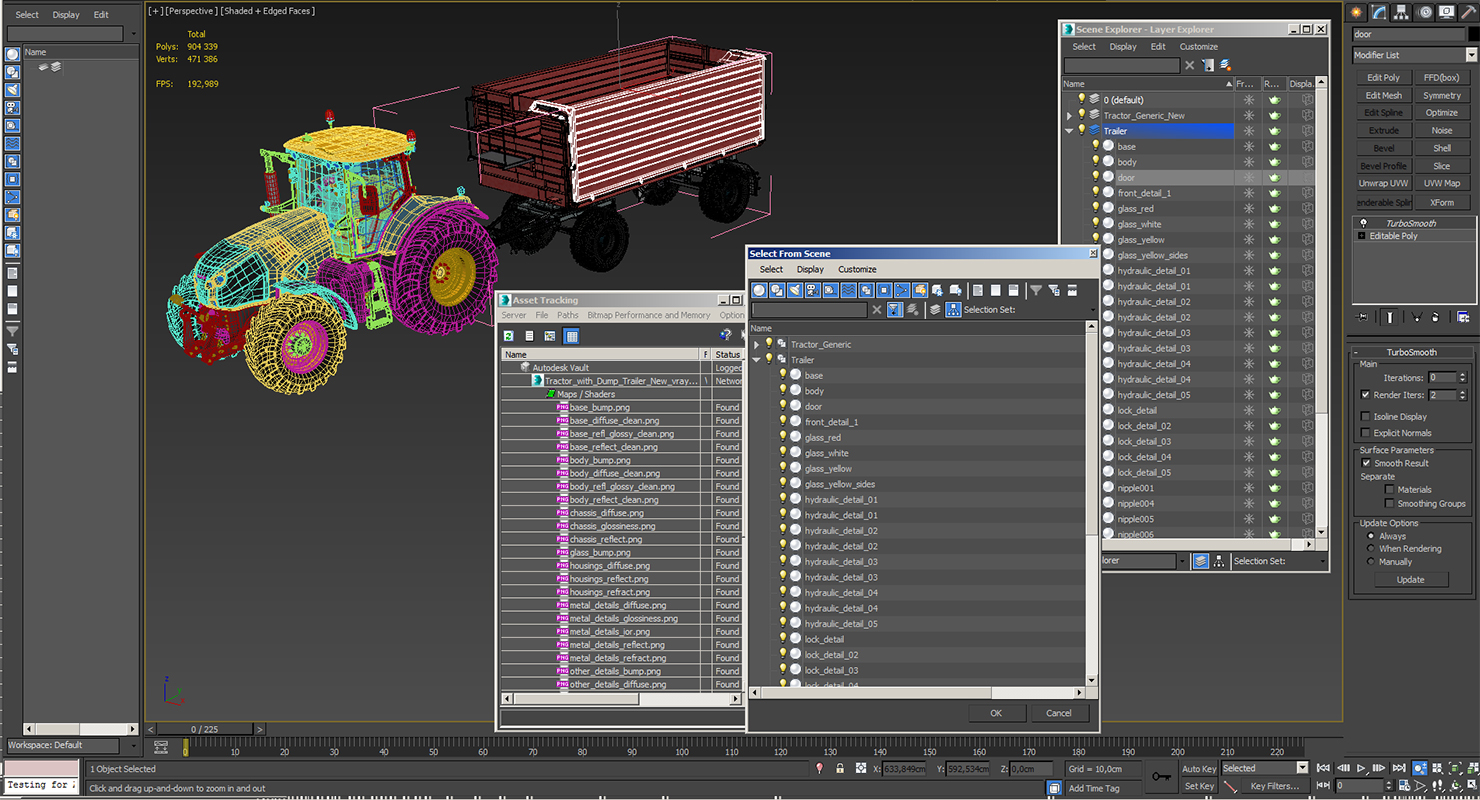
Task: Click Remove modifier trash icon
Action: pos(1435,317)
